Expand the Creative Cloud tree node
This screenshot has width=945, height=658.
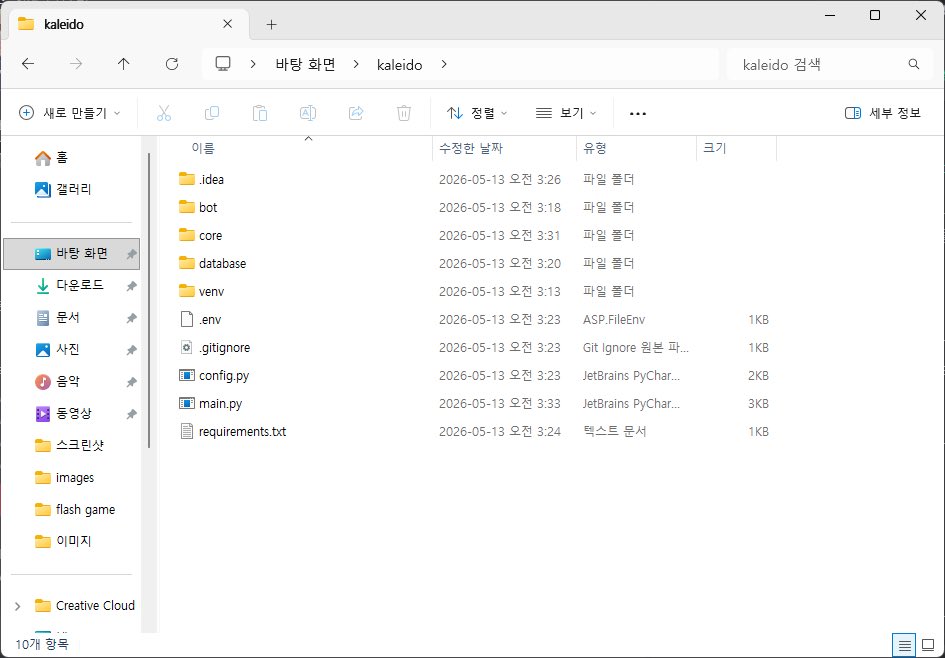pyautogui.click(x=17, y=606)
